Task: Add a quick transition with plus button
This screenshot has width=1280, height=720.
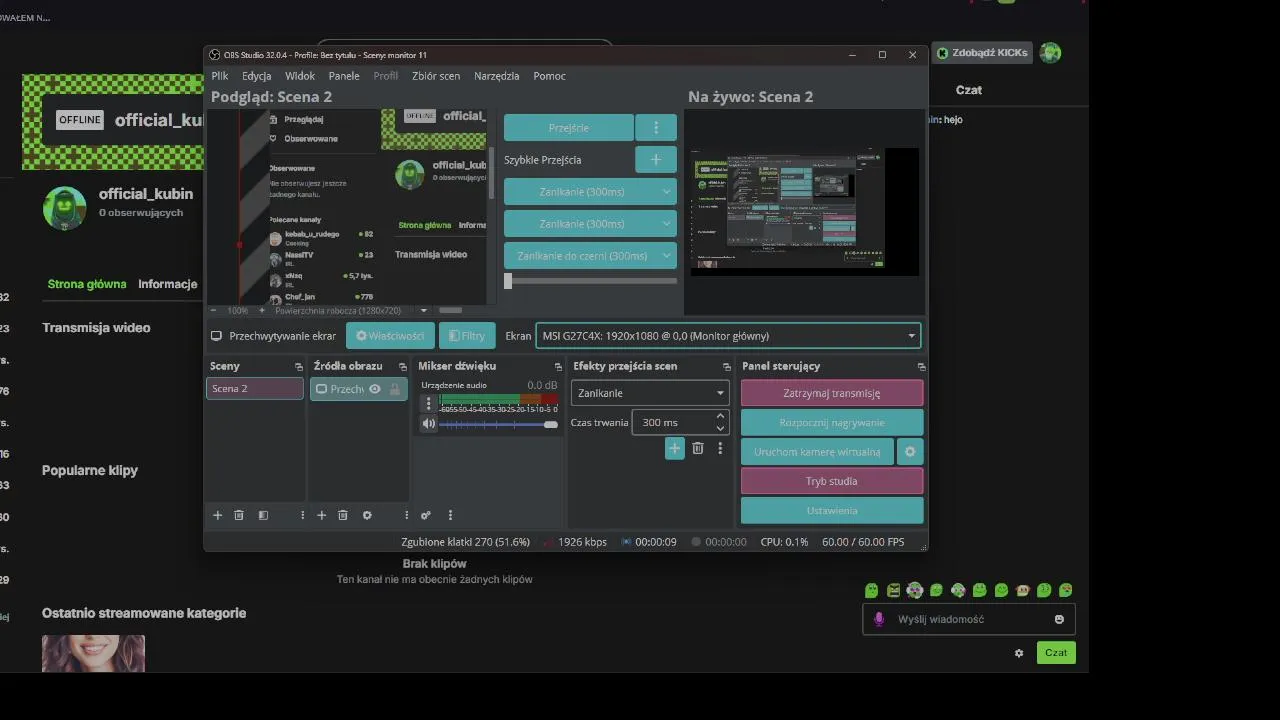Action: 656,159
